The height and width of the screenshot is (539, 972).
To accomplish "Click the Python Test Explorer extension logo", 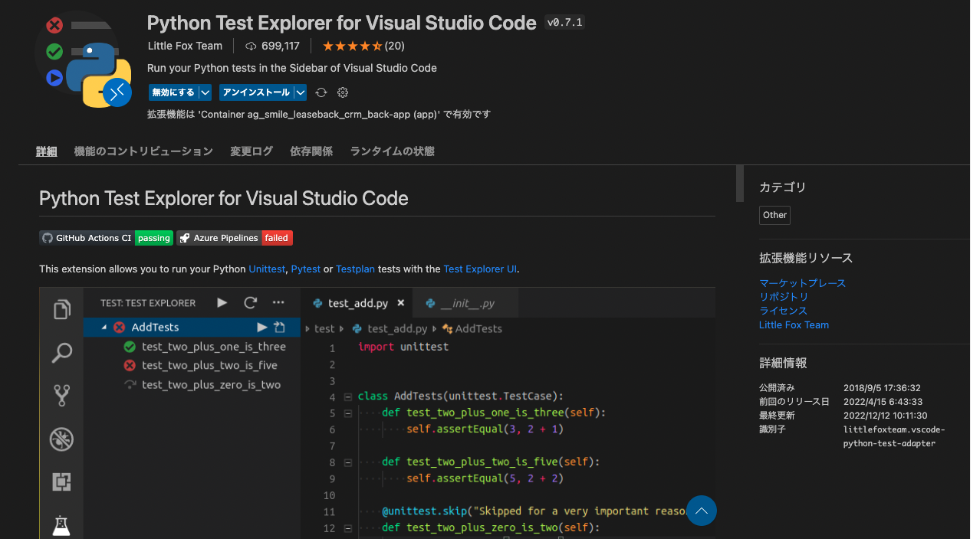I will [84, 60].
